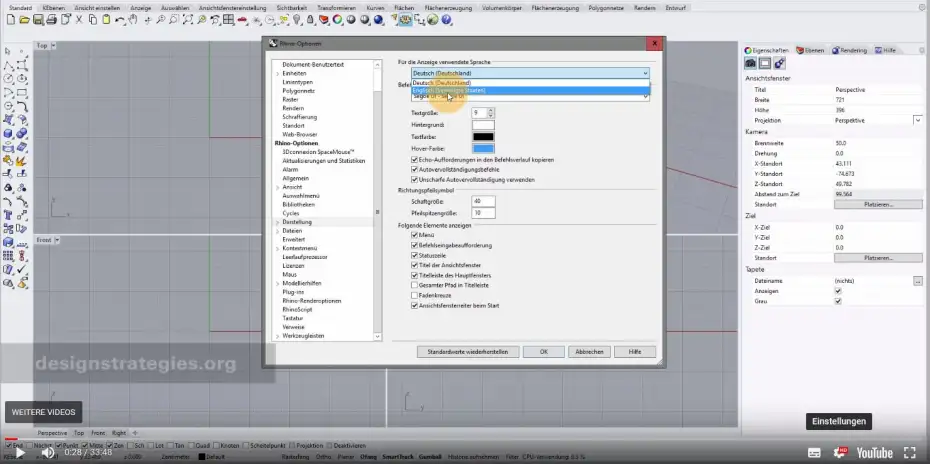
Task: Click the Hilfe button in the dialog
Action: click(635, 352)
